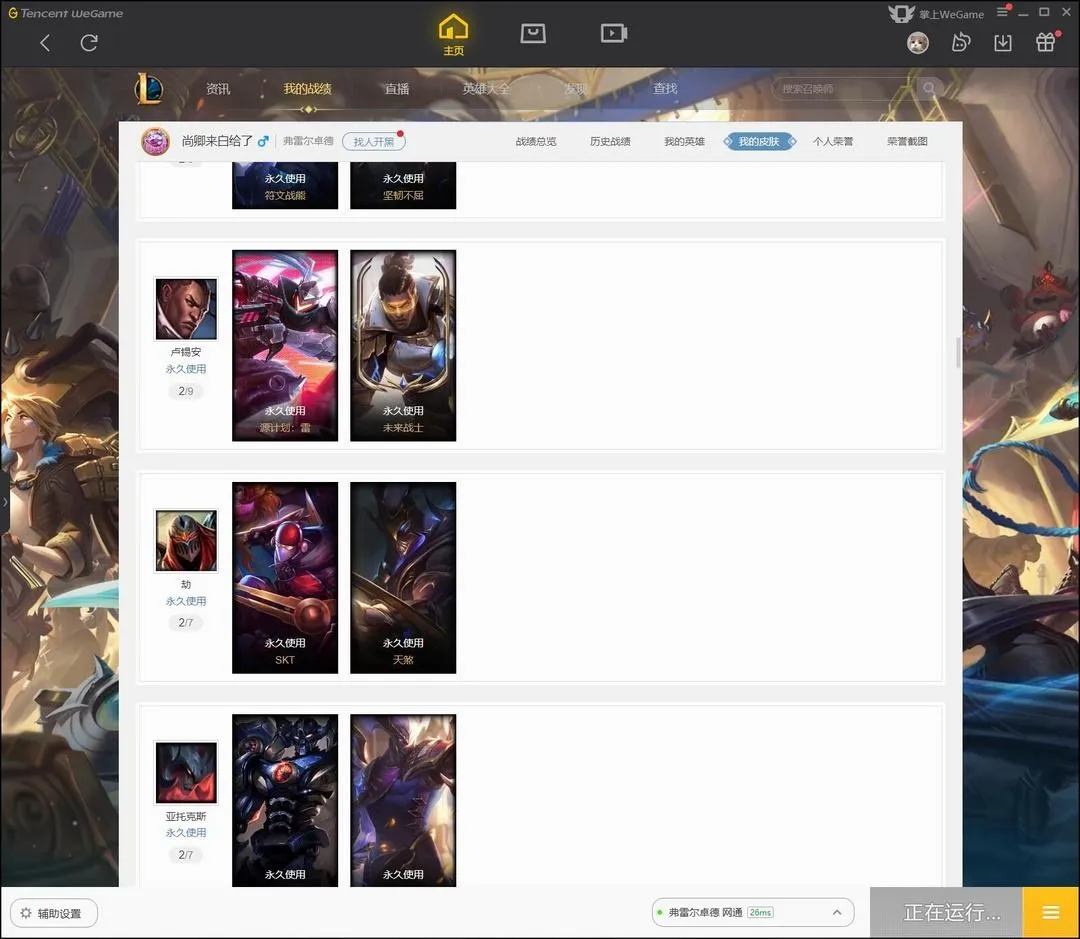Open the 资讯 navigation item
The height and width of the screenshot is (939, 1080).
(218, 89)
